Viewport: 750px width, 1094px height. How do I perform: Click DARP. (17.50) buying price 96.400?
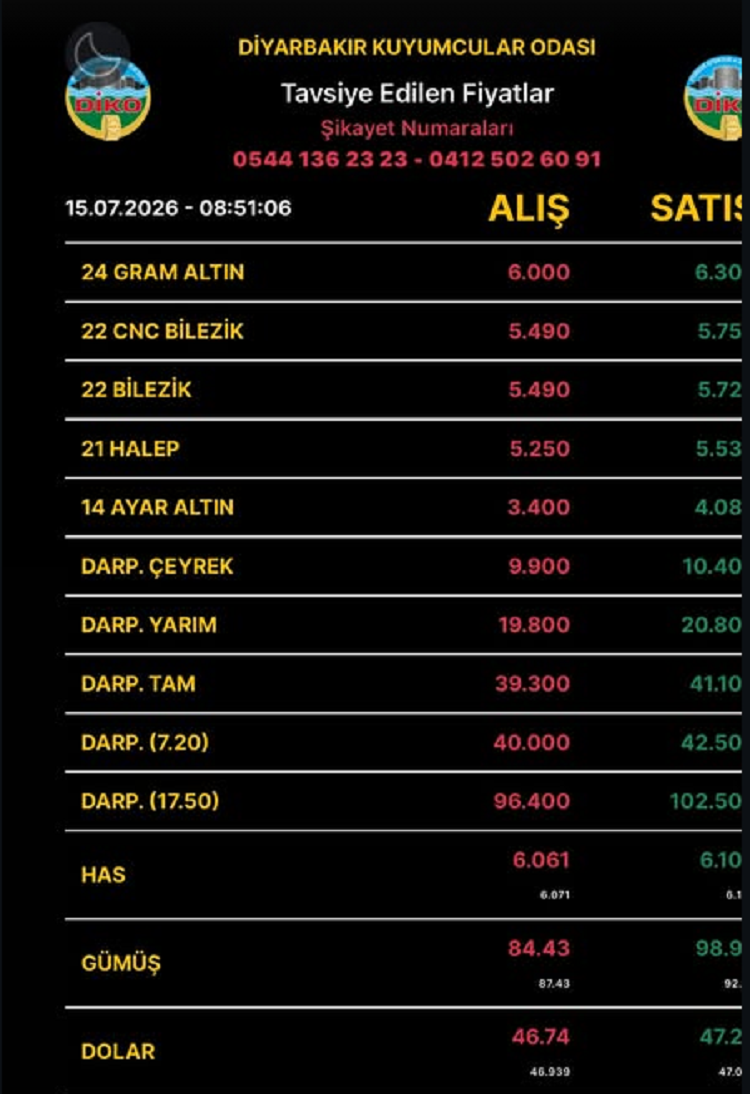(532, 801)
